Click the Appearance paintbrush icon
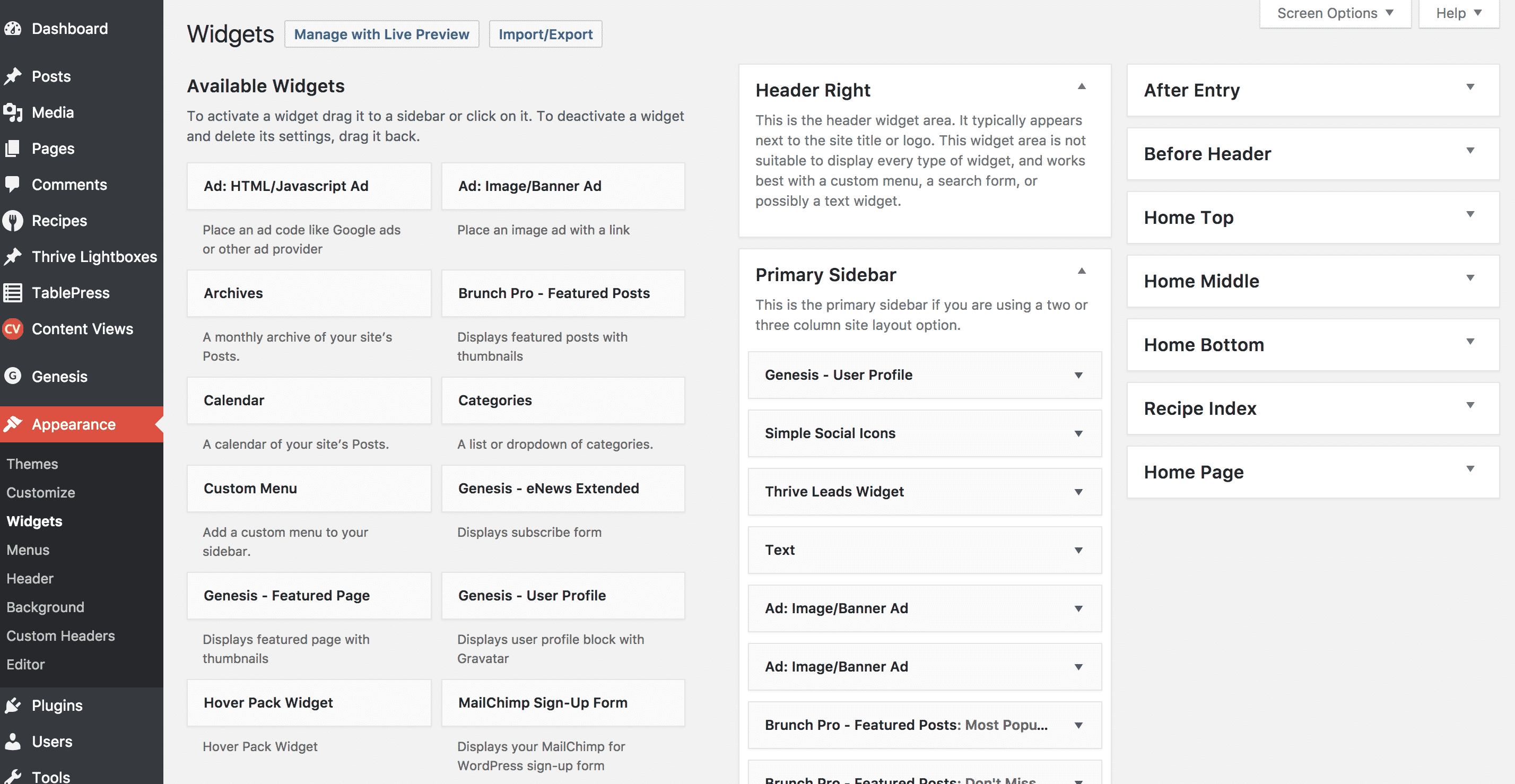 coord(12,424)
